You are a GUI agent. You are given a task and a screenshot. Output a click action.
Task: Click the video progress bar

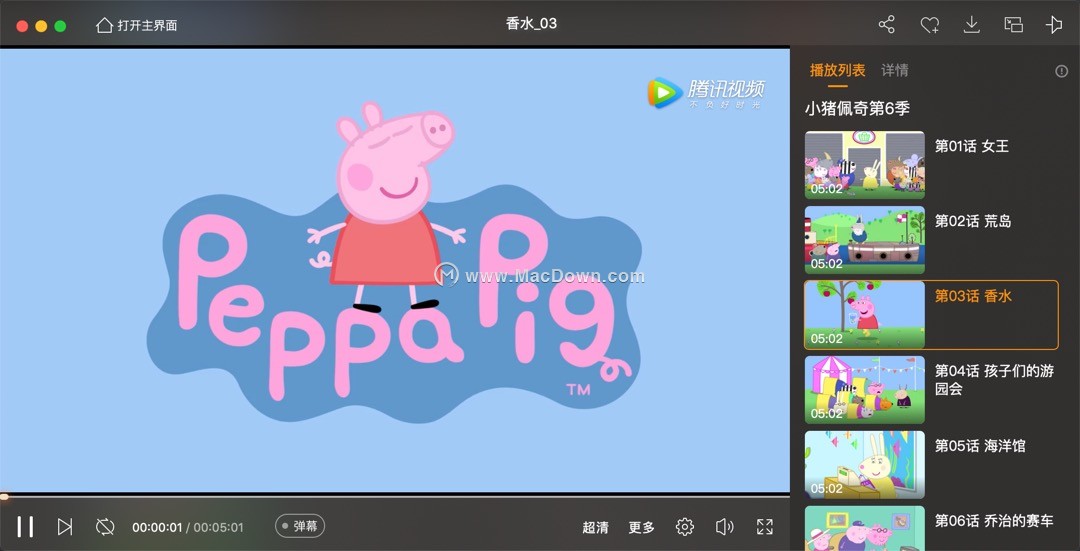point(395,495)
